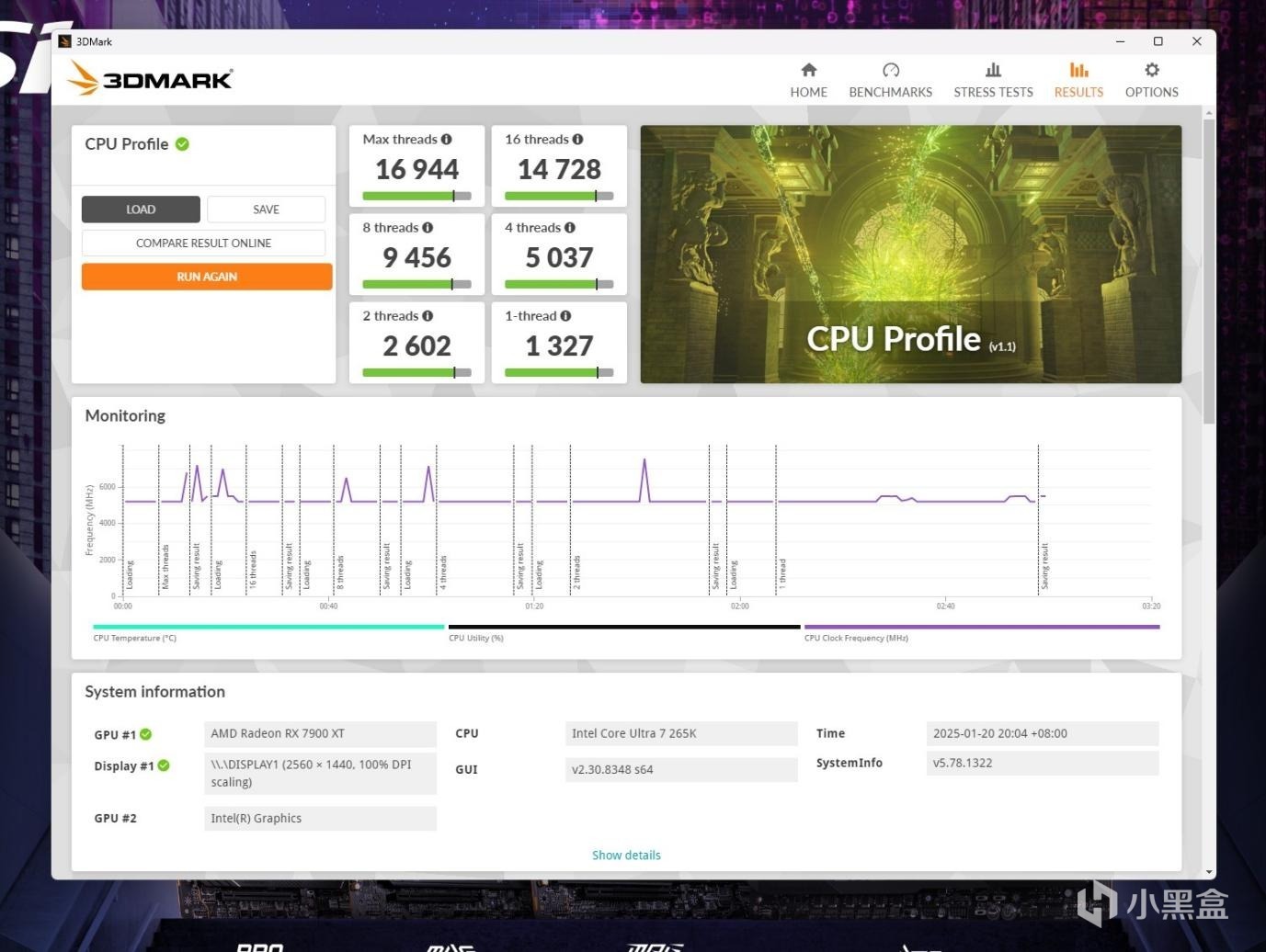The width and height of the screenshot is (1266, 952).
Task: Click the System information heading
Action: (154, 692)
